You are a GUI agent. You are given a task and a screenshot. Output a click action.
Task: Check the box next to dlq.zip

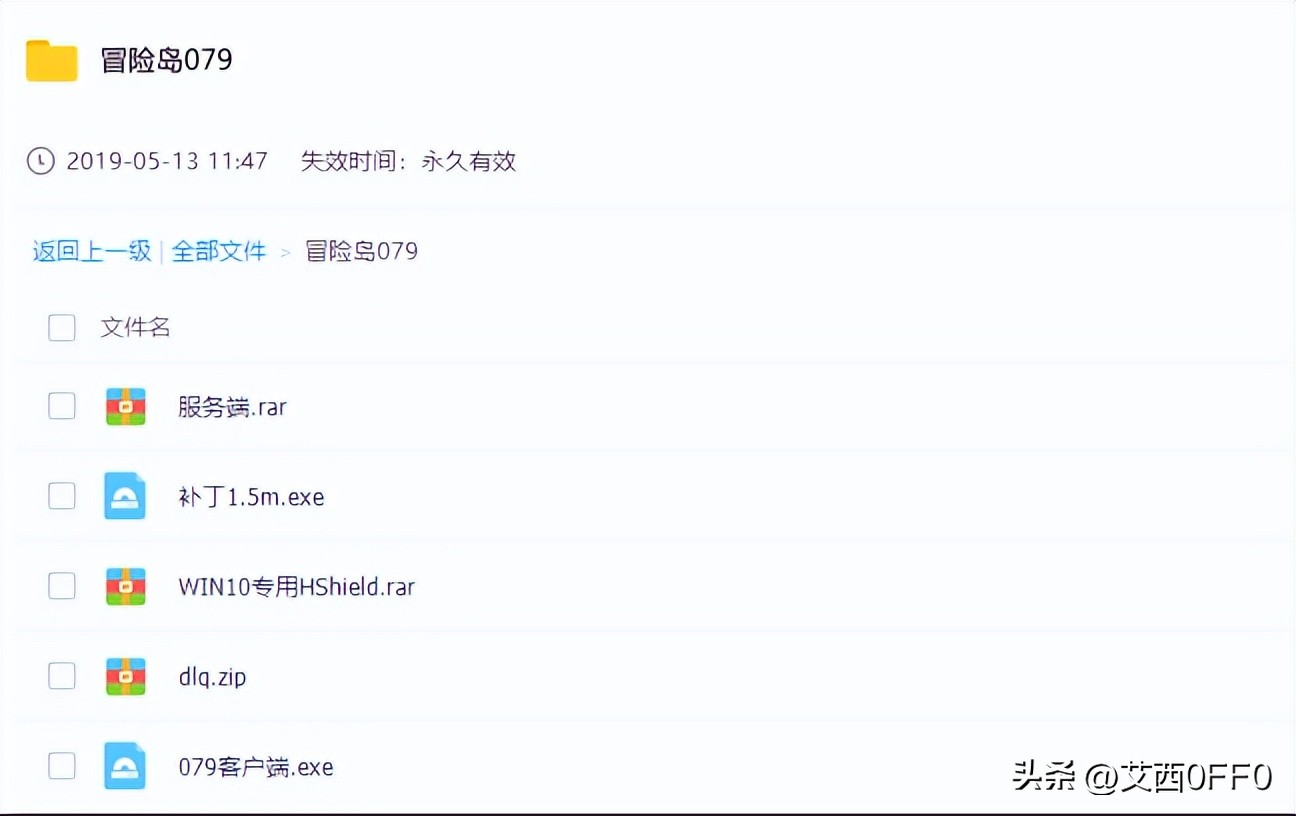(x=61, y=676)
